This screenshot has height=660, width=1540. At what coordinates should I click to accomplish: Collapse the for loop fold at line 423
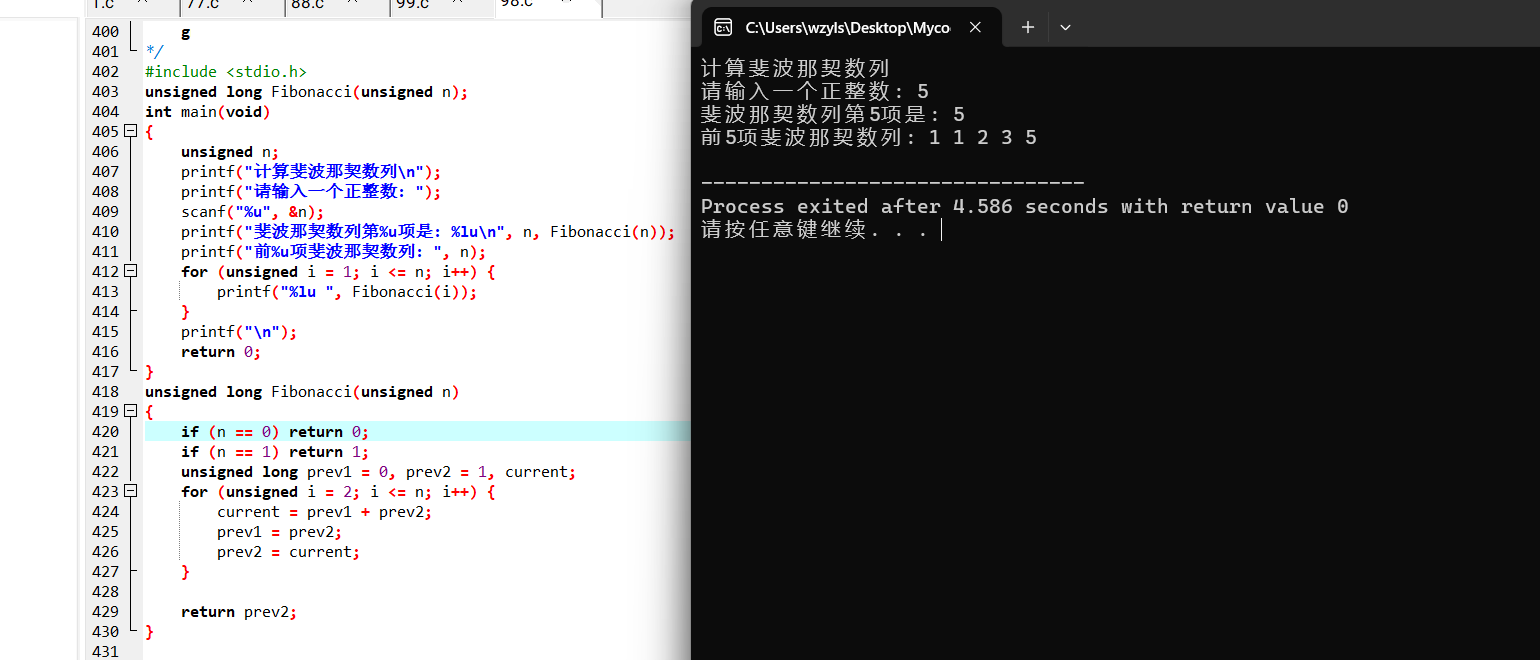[131, 492]
